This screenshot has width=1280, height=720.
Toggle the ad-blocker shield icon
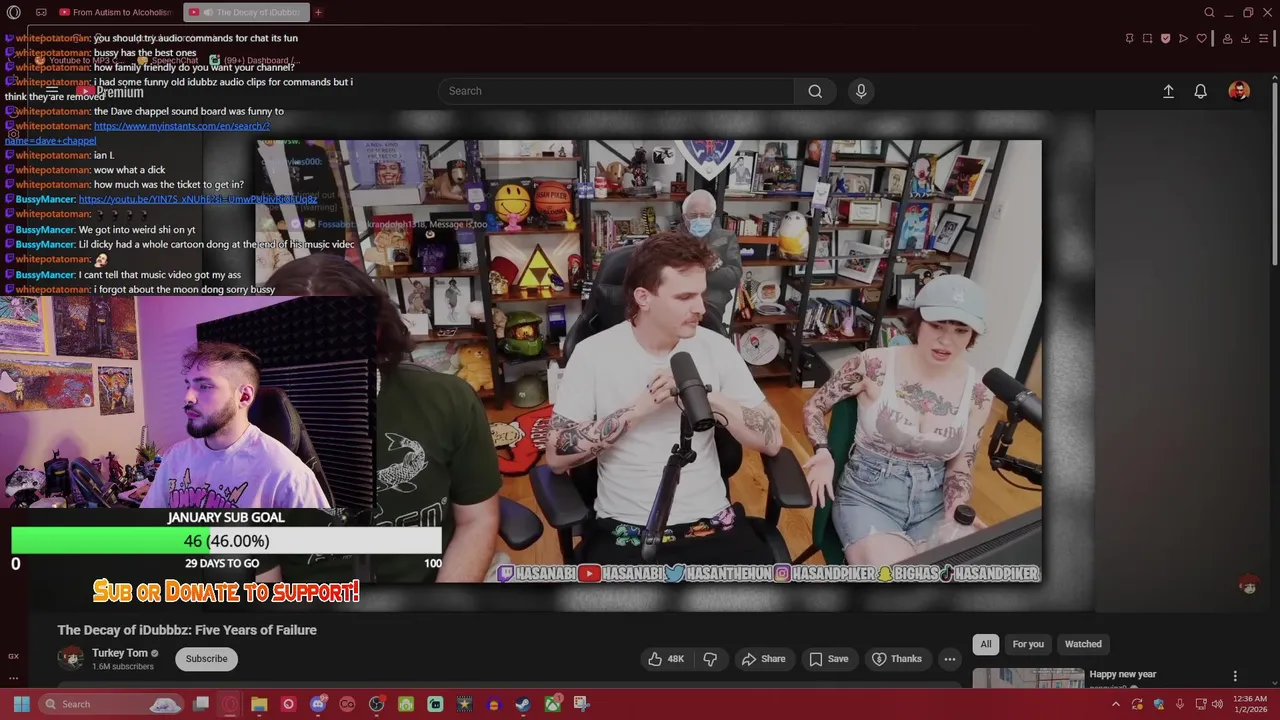1165,39
